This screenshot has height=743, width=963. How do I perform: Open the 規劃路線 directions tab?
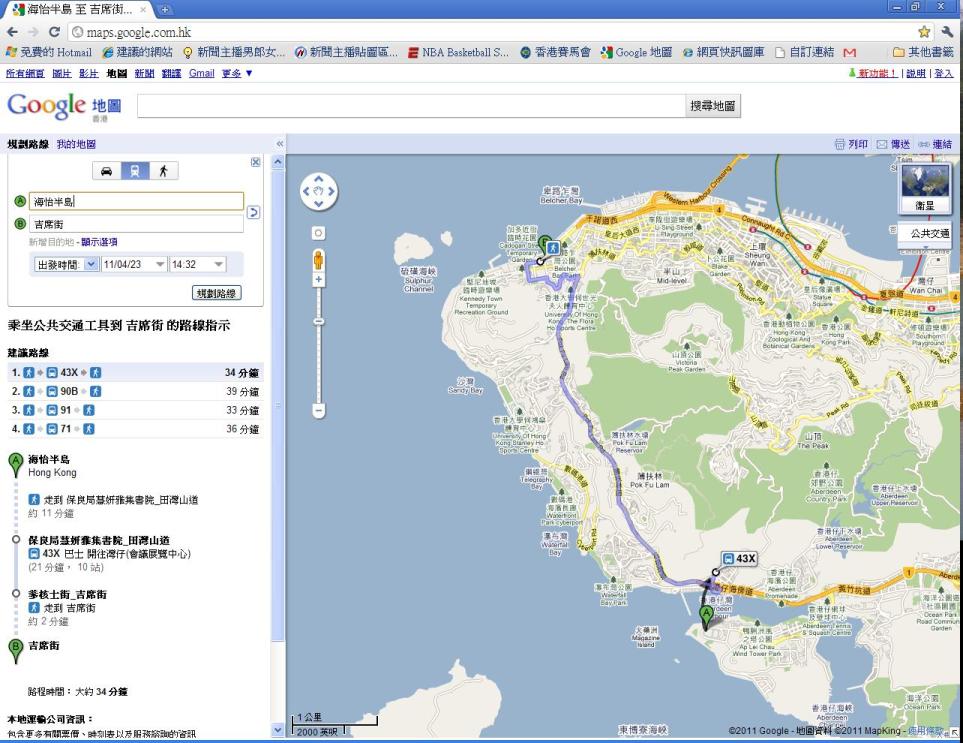coord(28,144)
